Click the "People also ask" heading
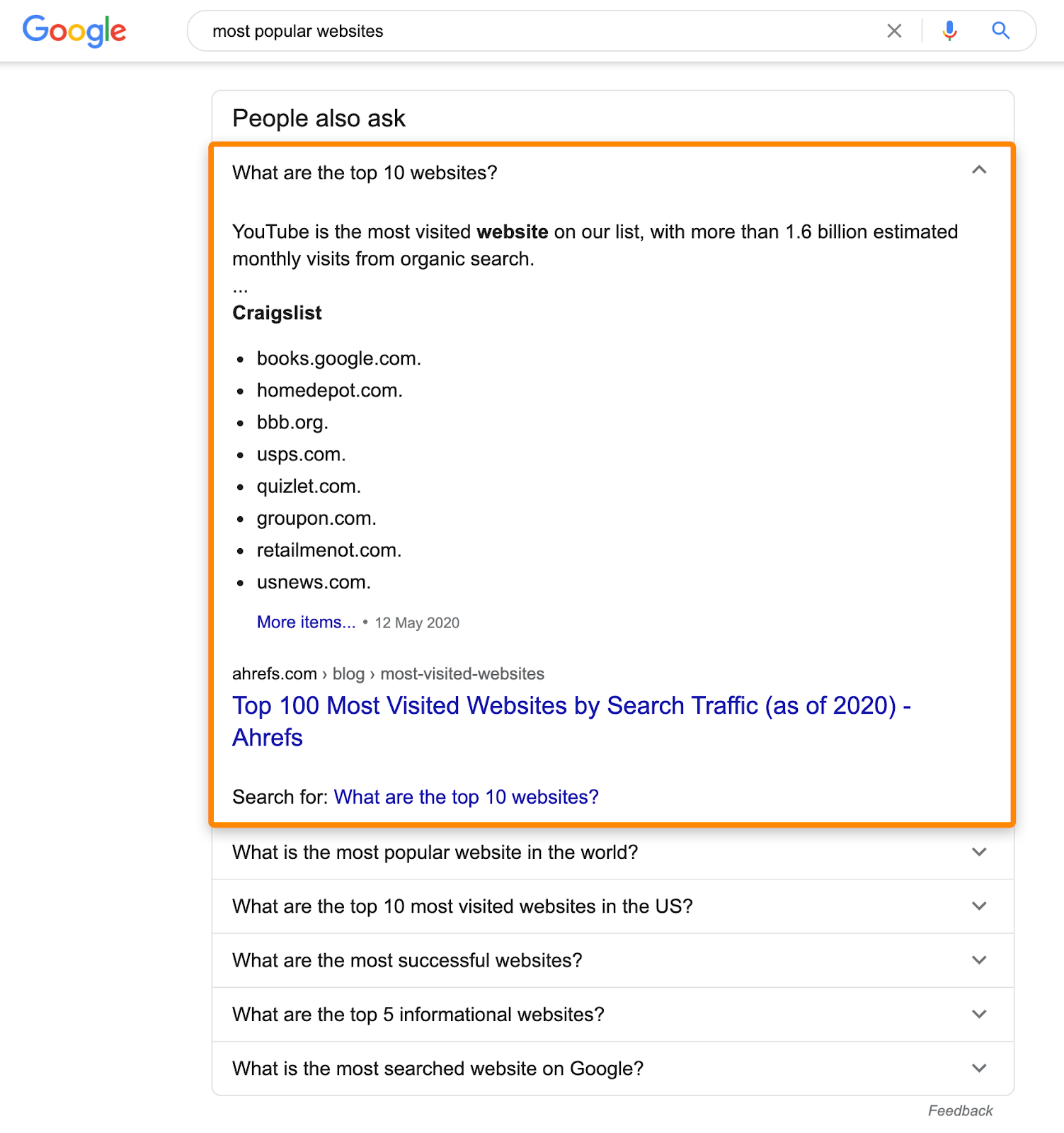 click(318, 118)
